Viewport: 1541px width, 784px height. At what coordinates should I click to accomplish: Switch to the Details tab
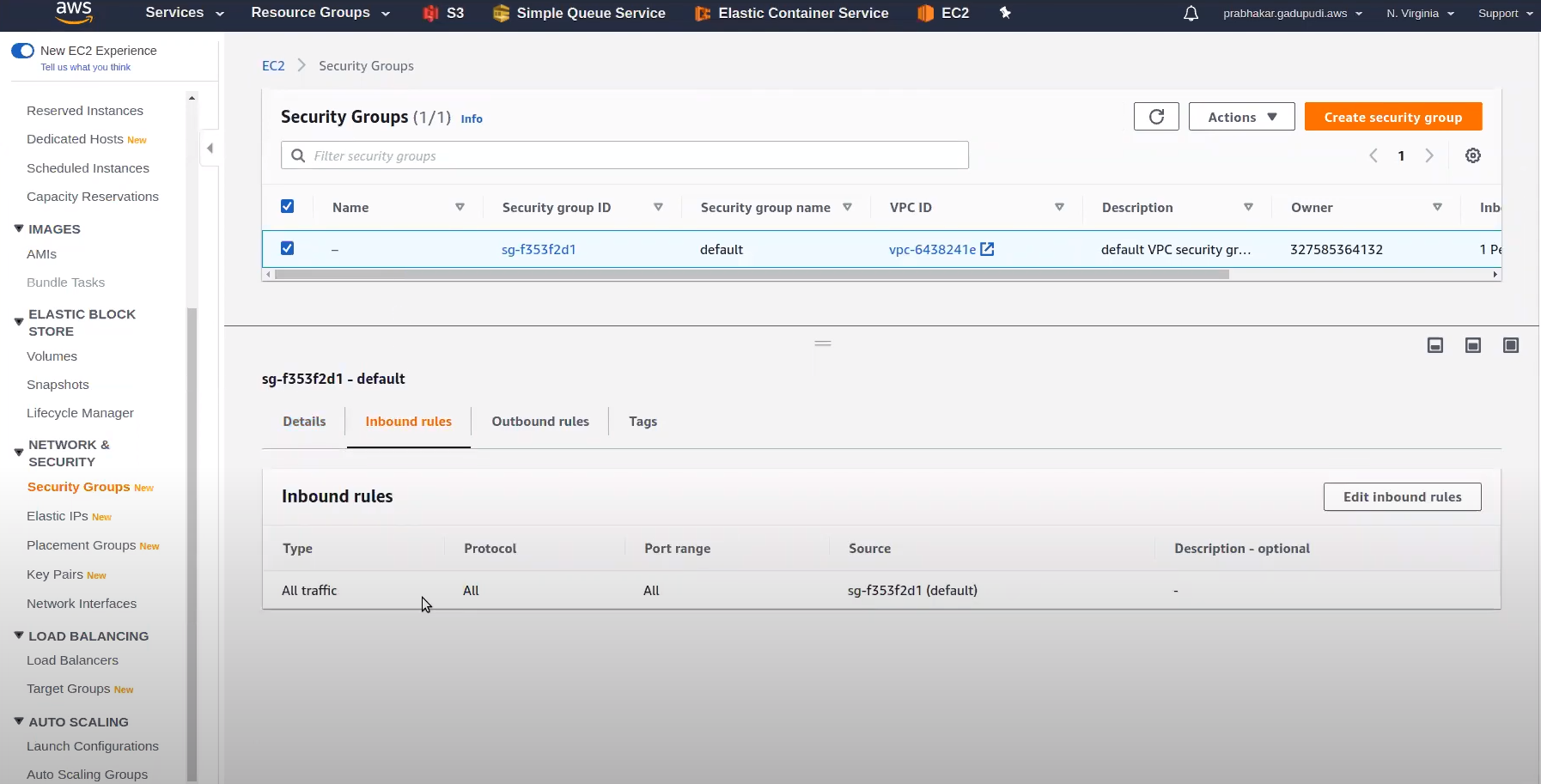(304, 422)
